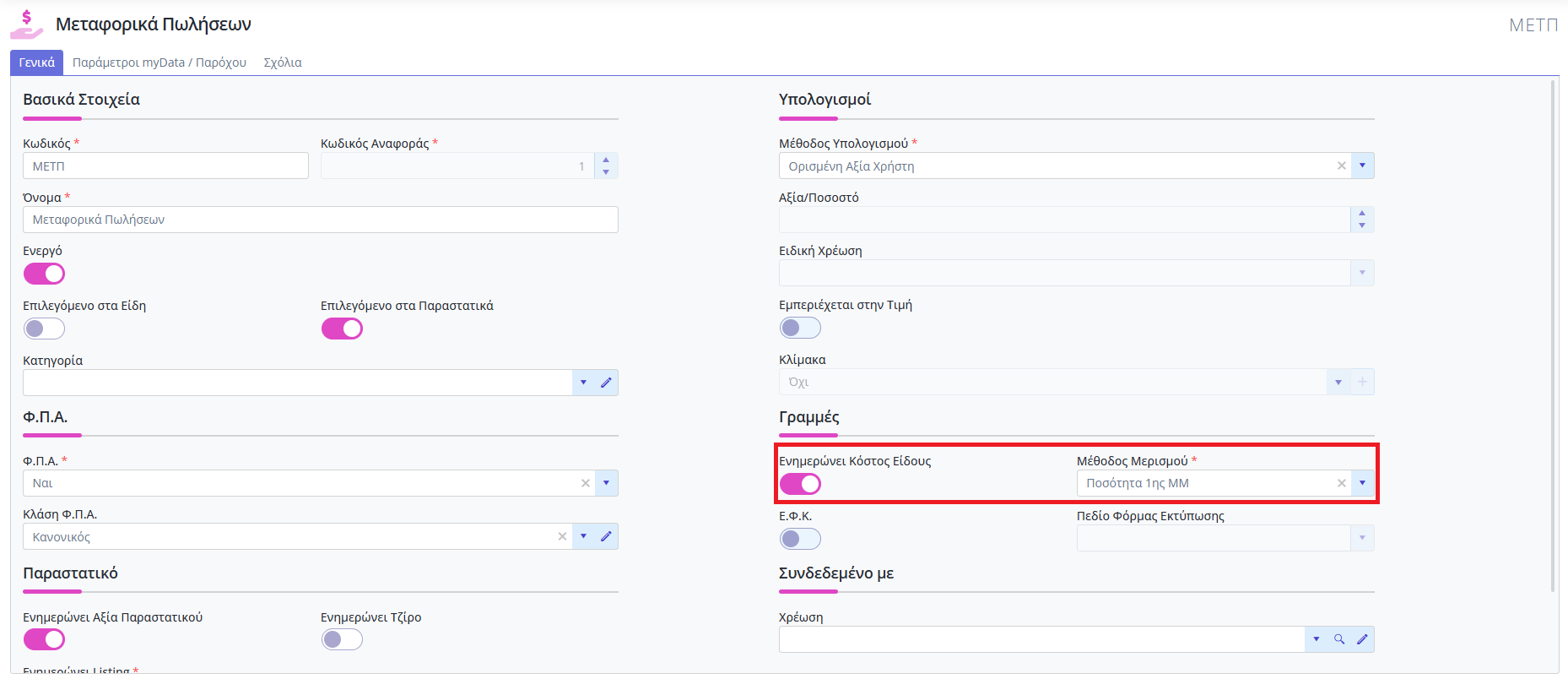
Task: Click the search magnifier icon in Χρέωση field
Action: tap(1339, 639)
